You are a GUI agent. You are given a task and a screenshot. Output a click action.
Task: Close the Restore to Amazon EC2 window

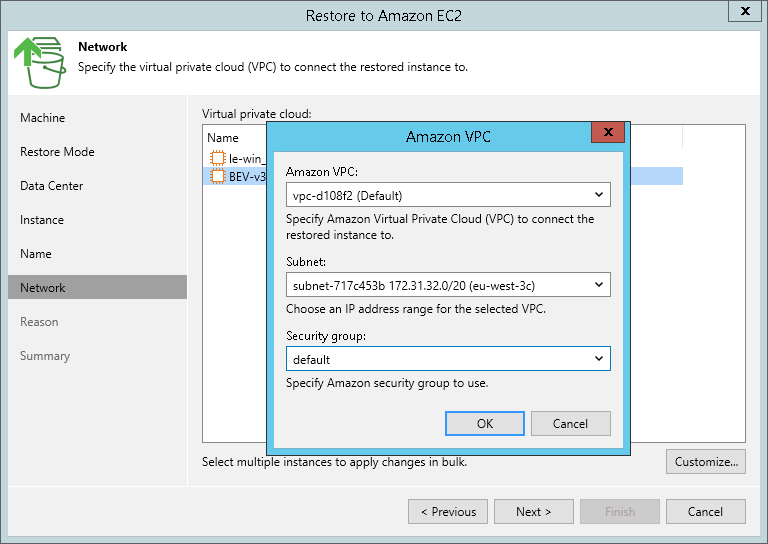pos(744,11)
